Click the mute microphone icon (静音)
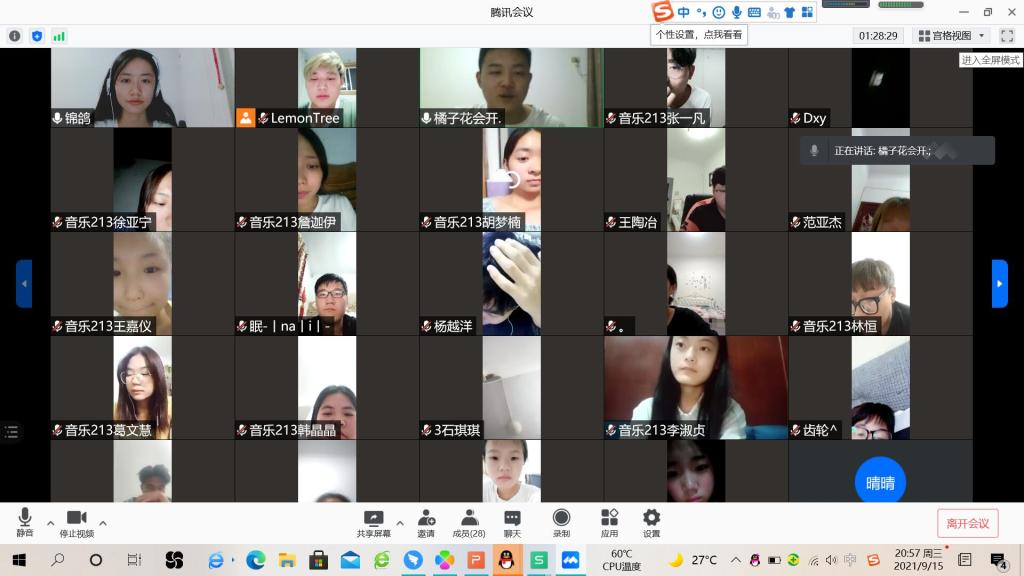1024x576 pixels. (25, 519)
